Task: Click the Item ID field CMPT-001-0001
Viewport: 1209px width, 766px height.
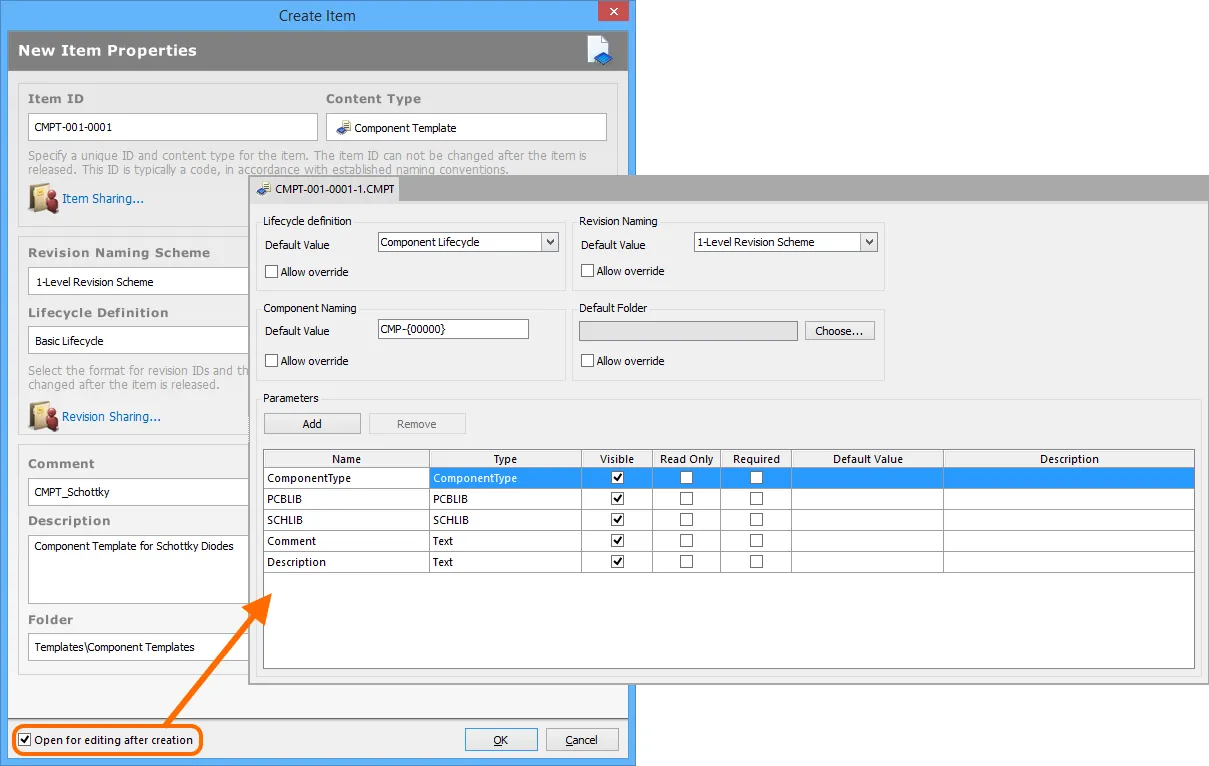Action: click(173, 127)
